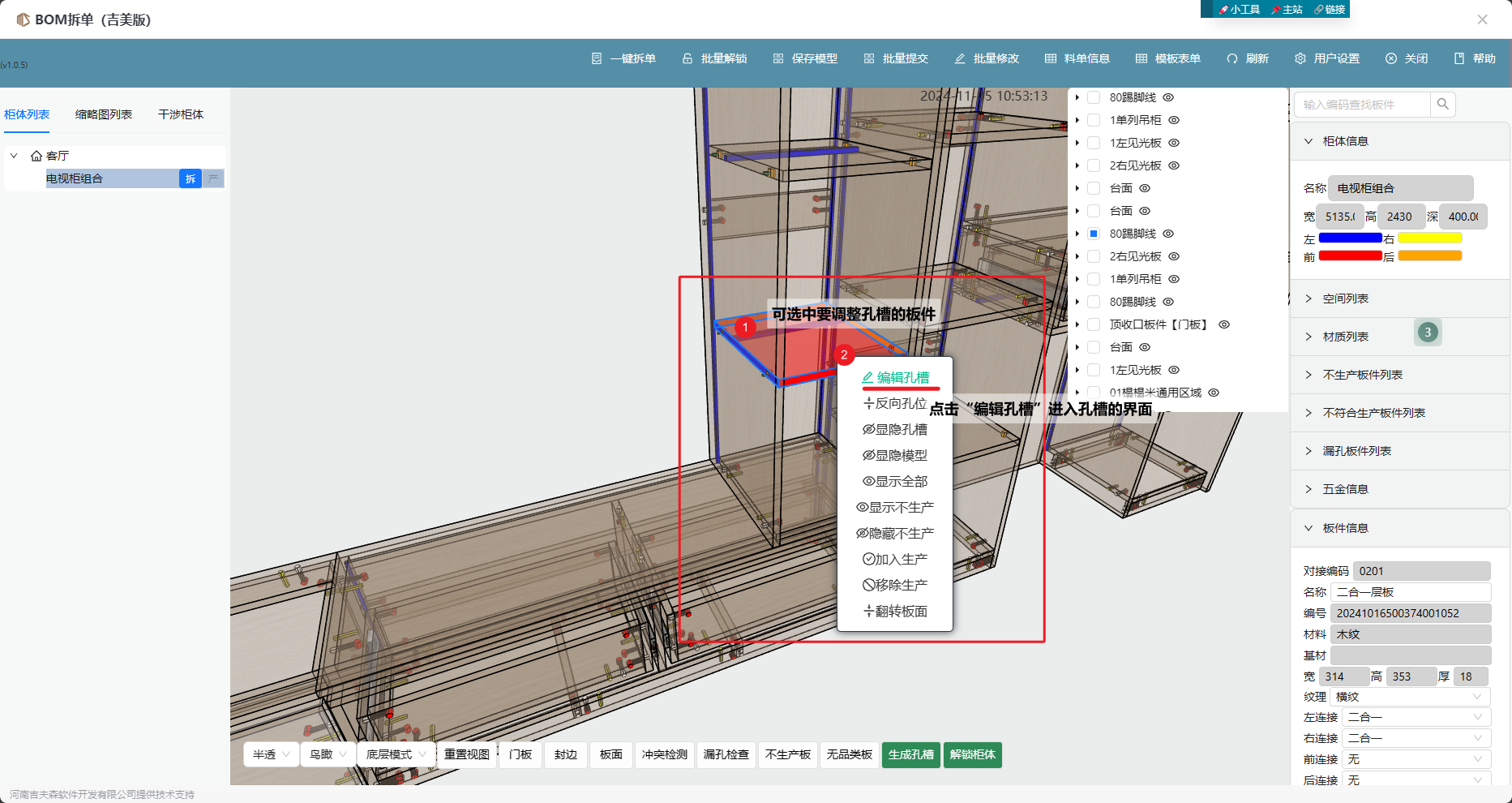Click the 解锁柜体 button
The width and height of the screenshot is (1512, 803).
click(x=972, y=754)
